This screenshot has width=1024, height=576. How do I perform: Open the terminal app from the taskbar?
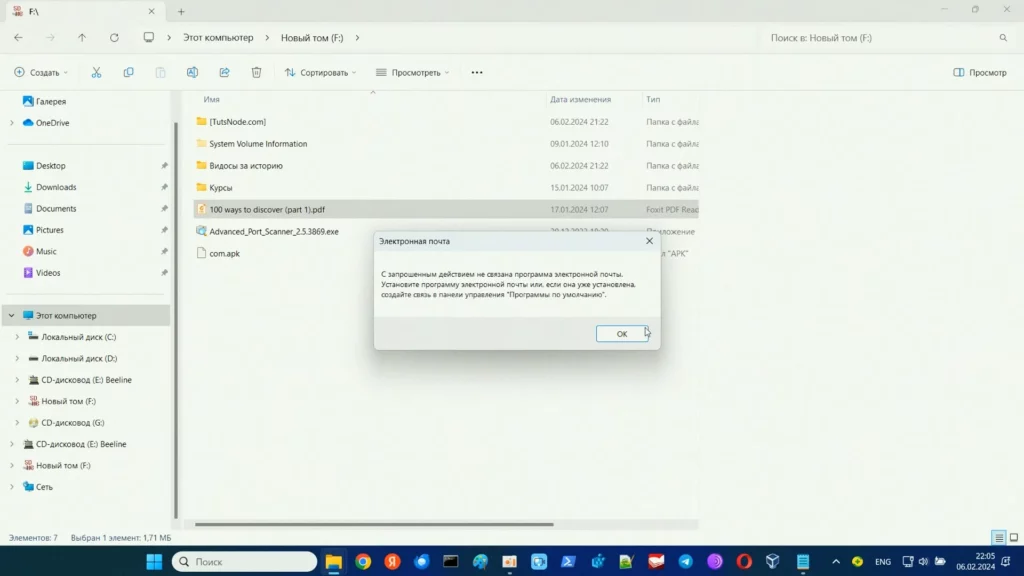(x=451, y=562)
